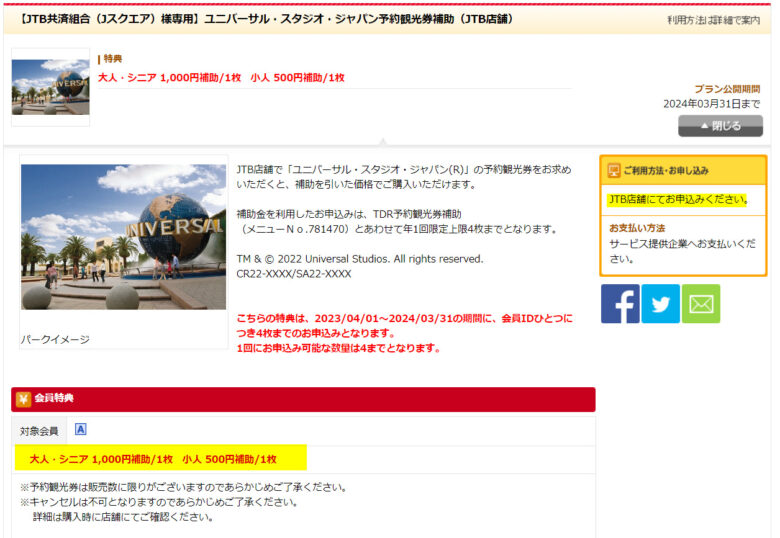The width and height of the screenshot is (780, 538).
Task: Open the small Universal globe thumbnail
Action: (x=50, y=87)
